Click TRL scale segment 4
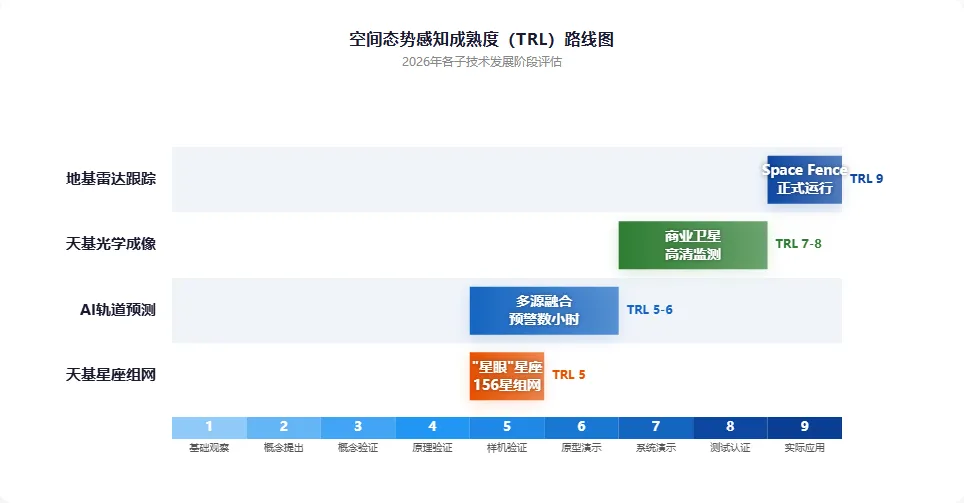Image resolution: width=964 pixels, height=503 pixels. pyautogui.click(x=432, y=427)
